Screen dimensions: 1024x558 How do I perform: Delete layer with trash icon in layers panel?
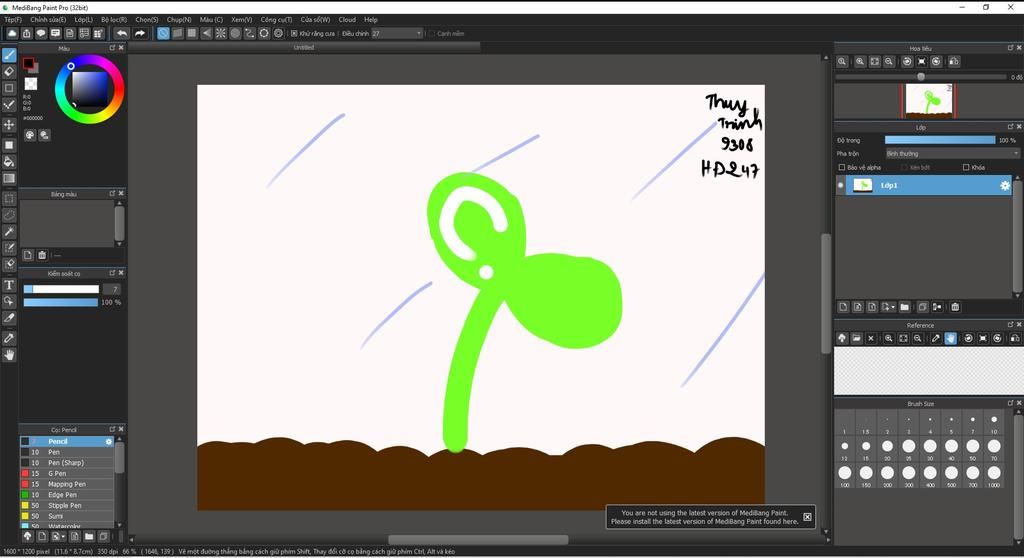[x=955, y=307]
